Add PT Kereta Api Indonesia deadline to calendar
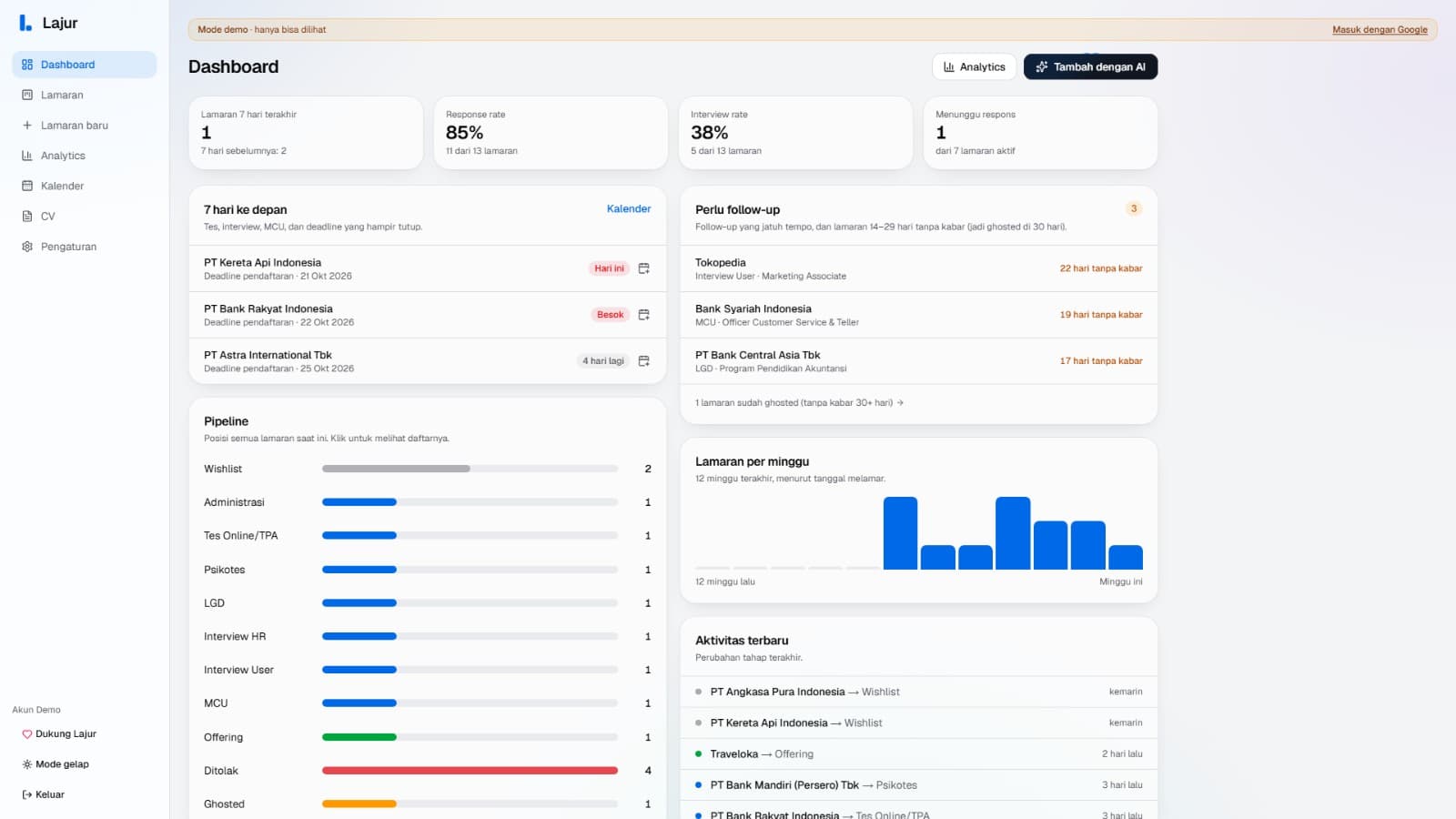 point(644,268)
